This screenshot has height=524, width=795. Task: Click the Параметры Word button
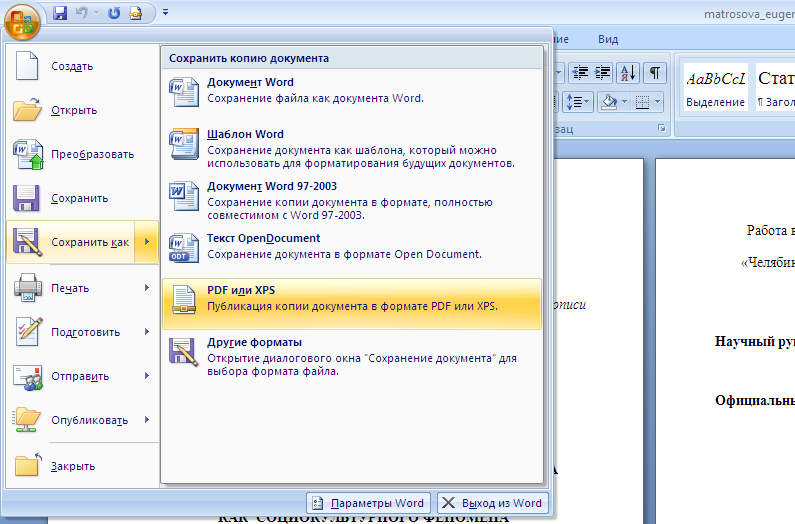pyautogui.click(x=368, y=503)
